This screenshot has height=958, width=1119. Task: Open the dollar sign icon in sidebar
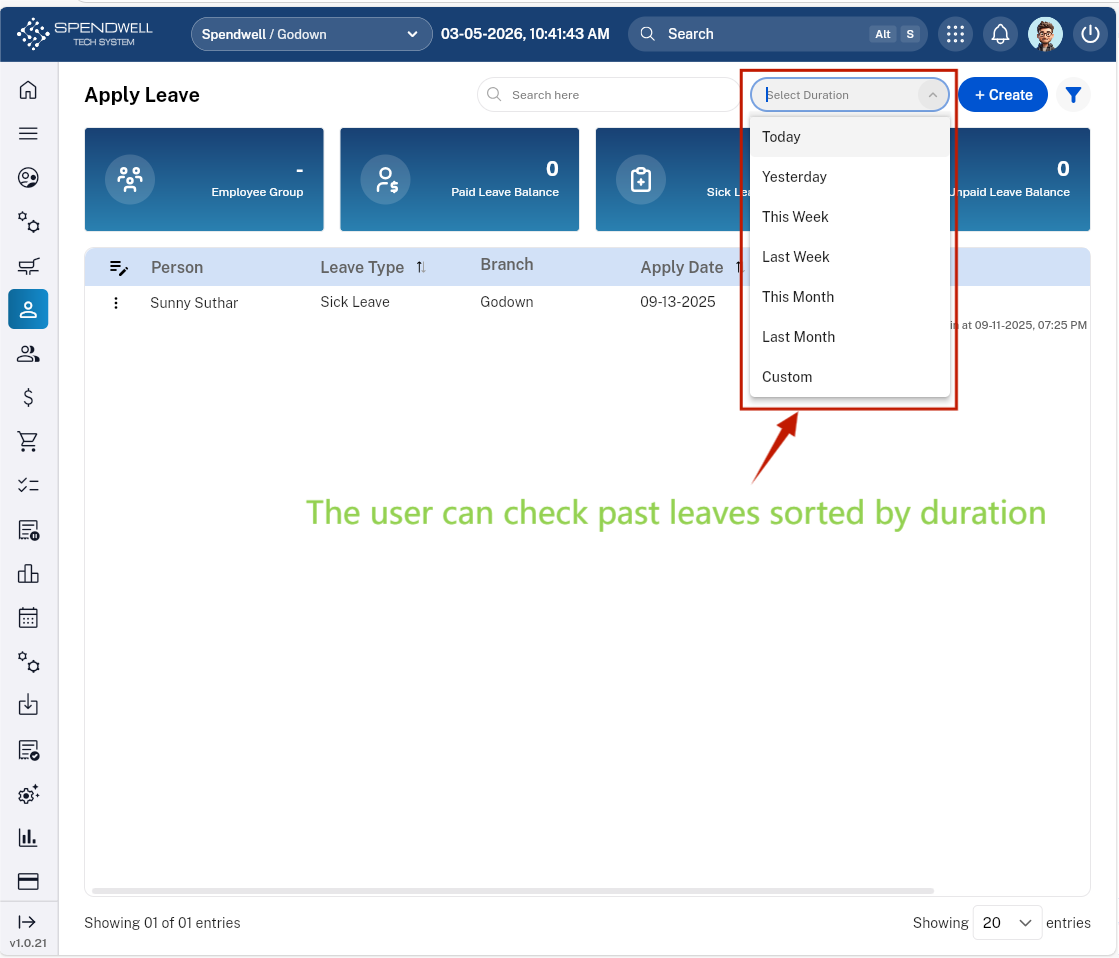click(x=28, y=398)
